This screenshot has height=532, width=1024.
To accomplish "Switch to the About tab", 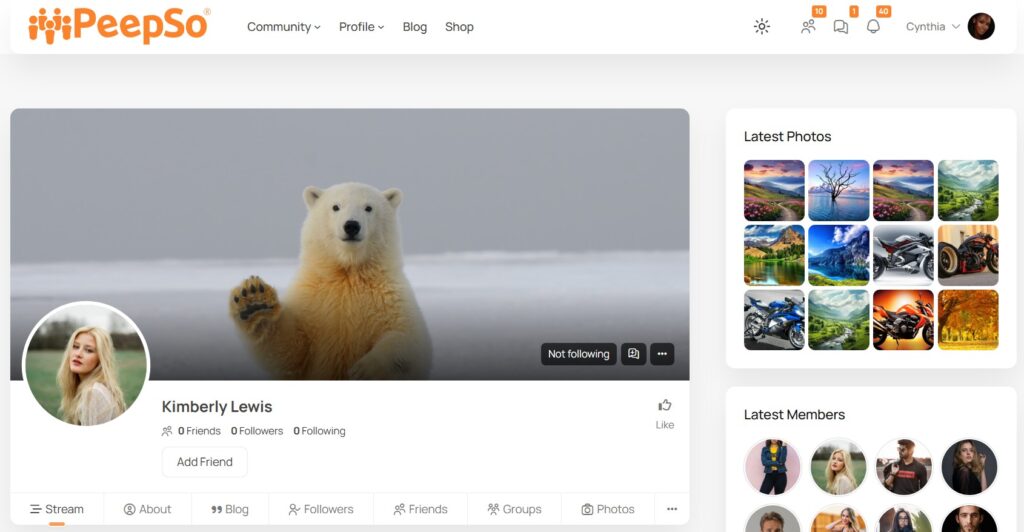I will coord(148,509).
